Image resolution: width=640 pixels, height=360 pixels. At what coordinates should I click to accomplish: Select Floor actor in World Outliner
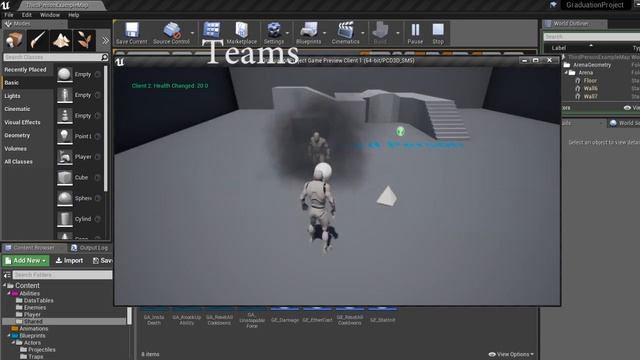pos(590,81)
